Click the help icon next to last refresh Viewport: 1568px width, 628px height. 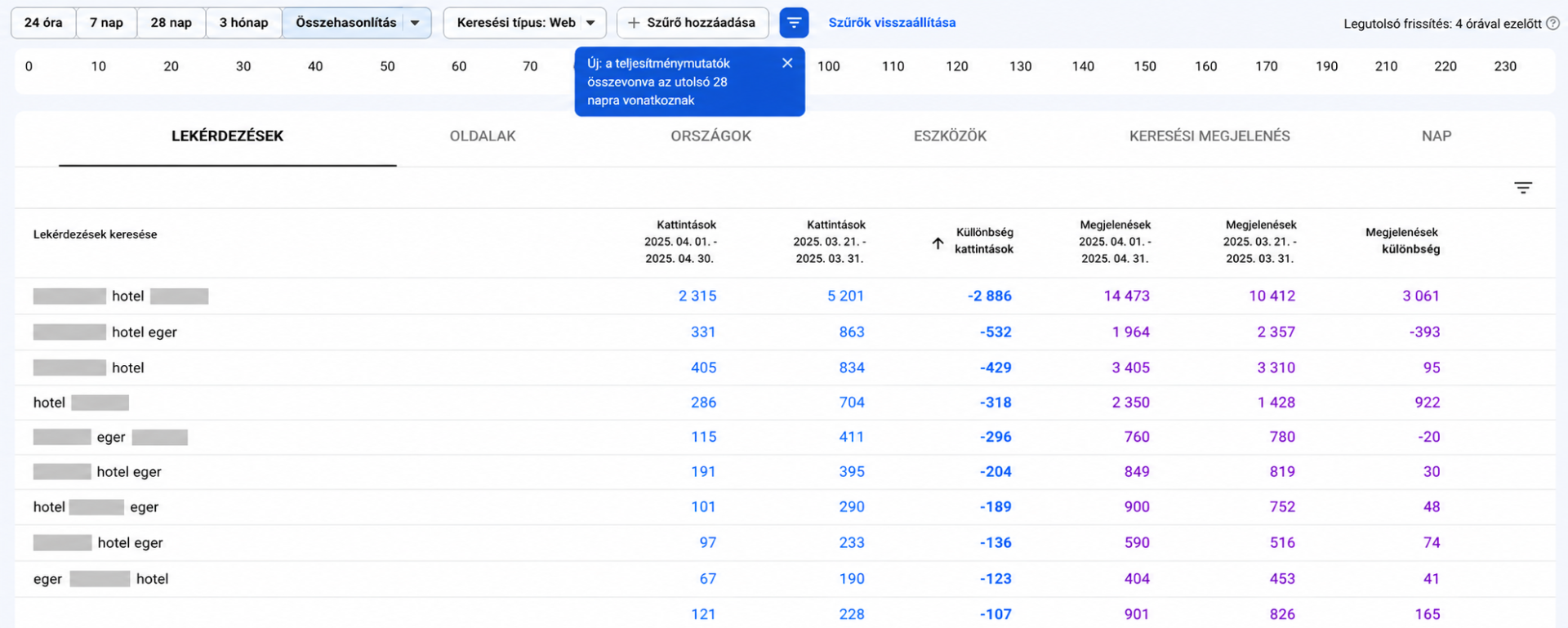coord(1552,24)
